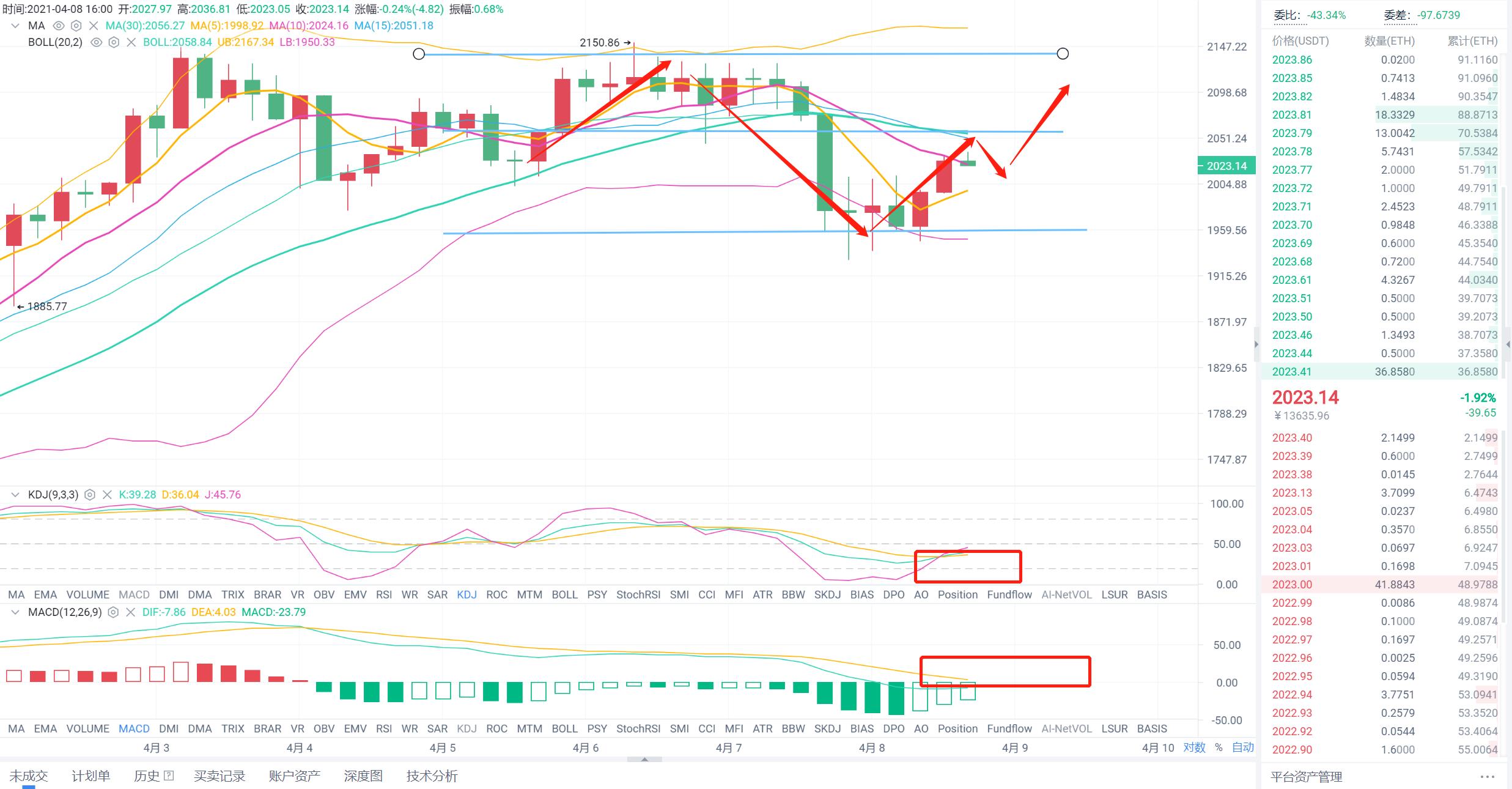Collapse the MACD(12,26,9) panel chevron
1512x789 pixels.
(15, 612)
